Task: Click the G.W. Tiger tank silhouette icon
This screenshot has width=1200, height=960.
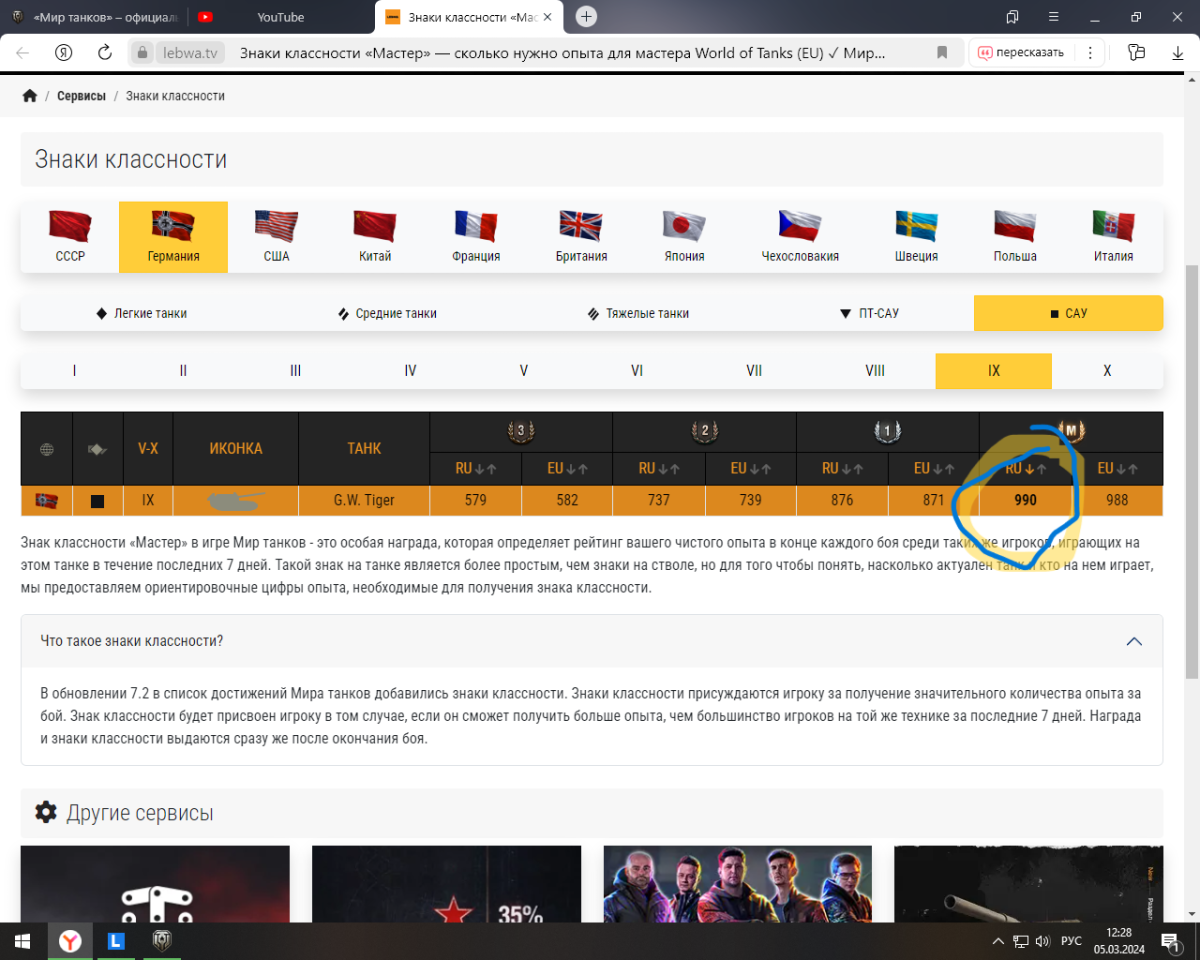Action: tap(235, 500)
